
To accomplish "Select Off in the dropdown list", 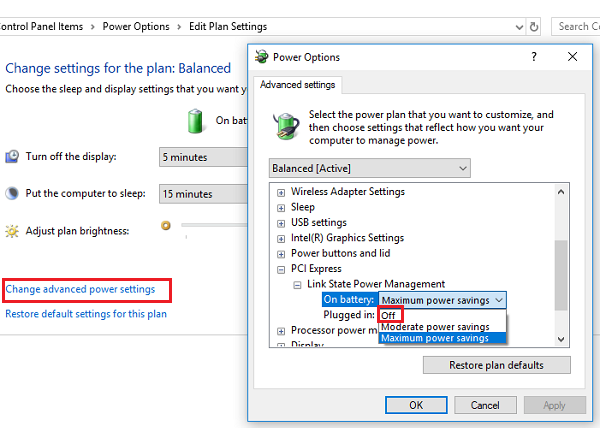I will click(x=388, y=315).
